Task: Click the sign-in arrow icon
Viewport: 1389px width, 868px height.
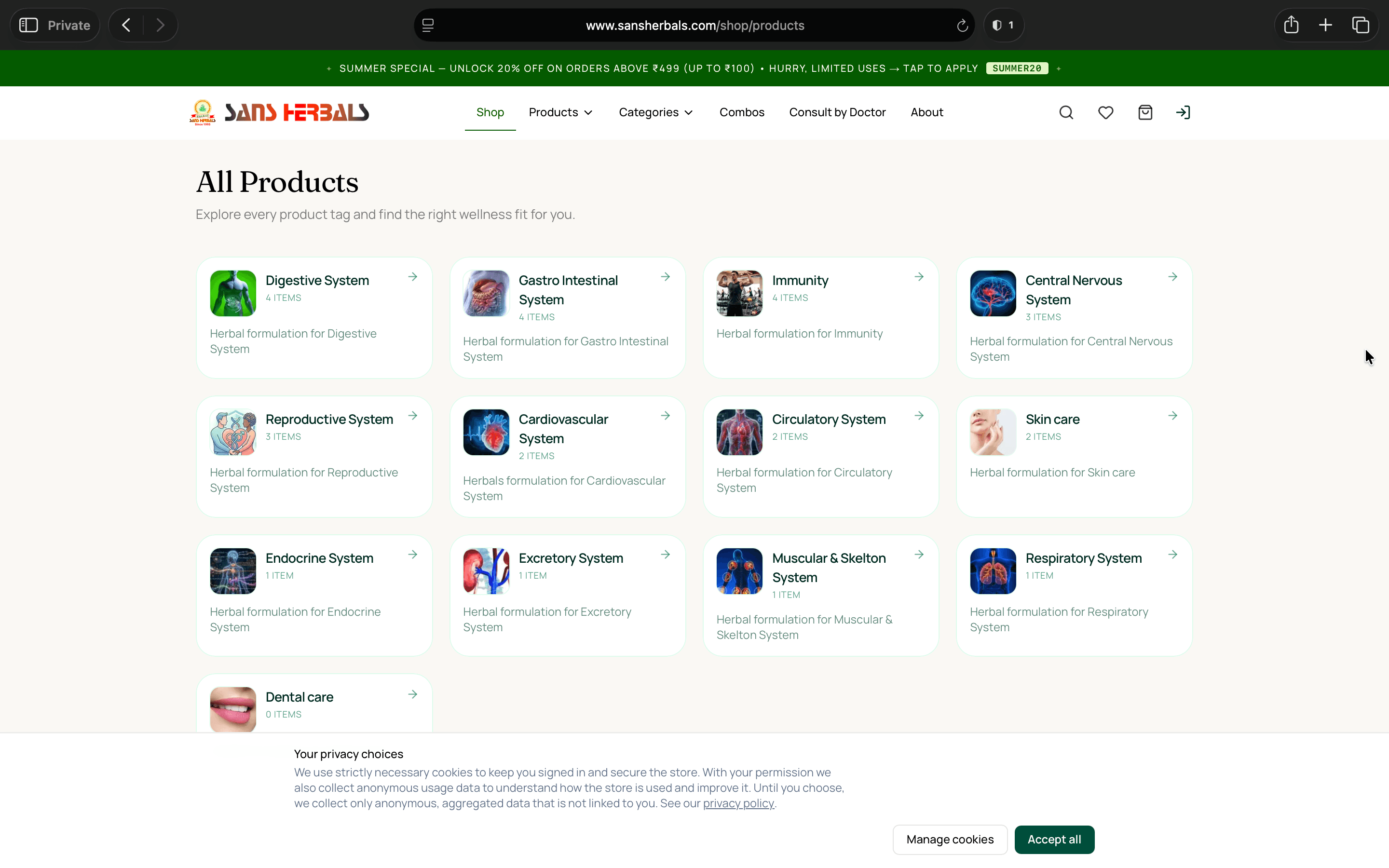Action: click(1183, 112)
